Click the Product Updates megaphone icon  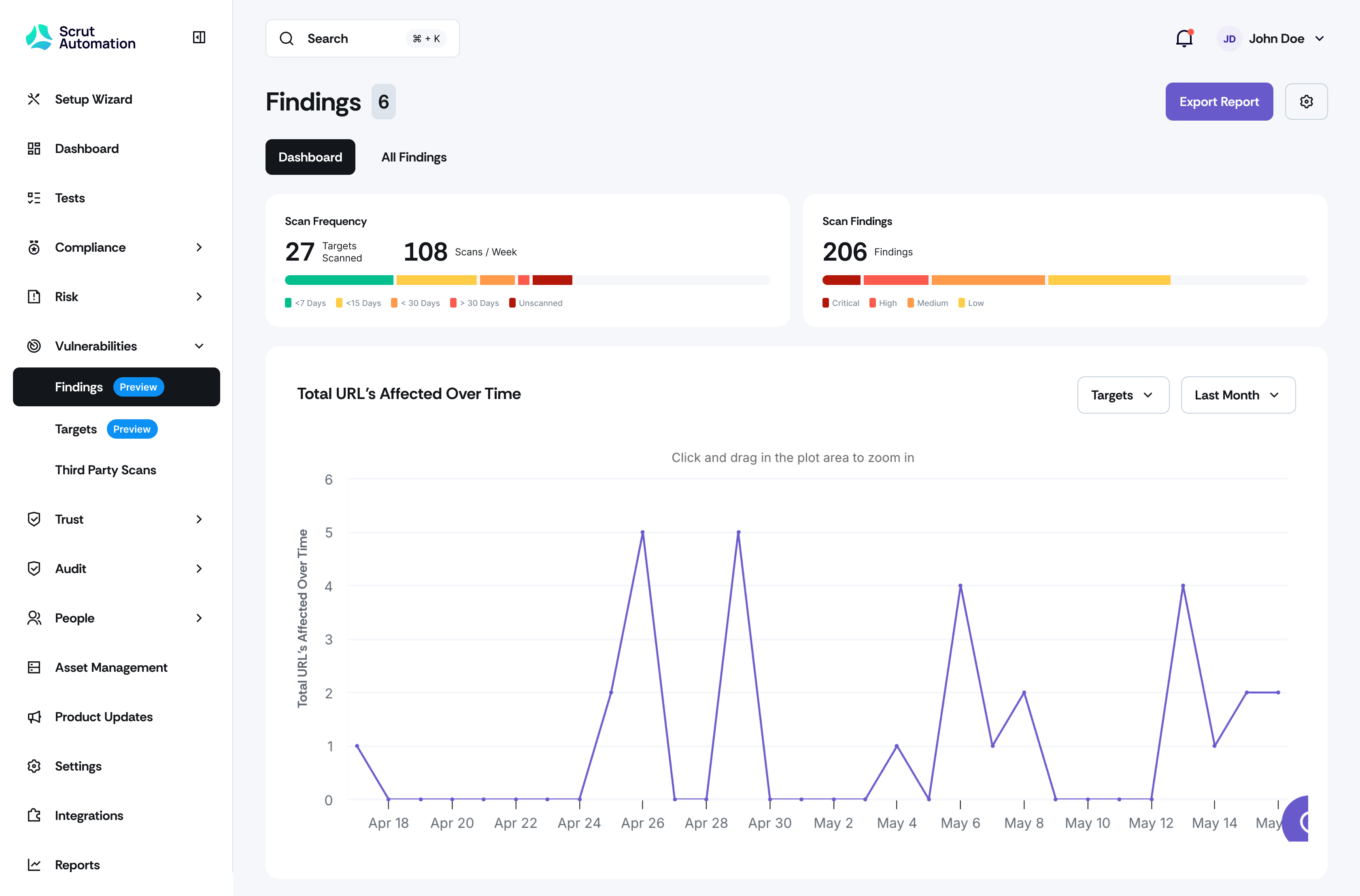(x=34, y=717)
